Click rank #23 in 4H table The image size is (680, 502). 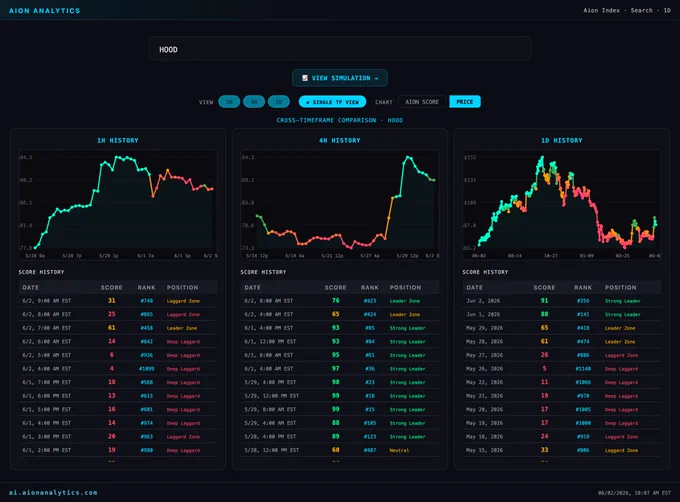(370, 382)
